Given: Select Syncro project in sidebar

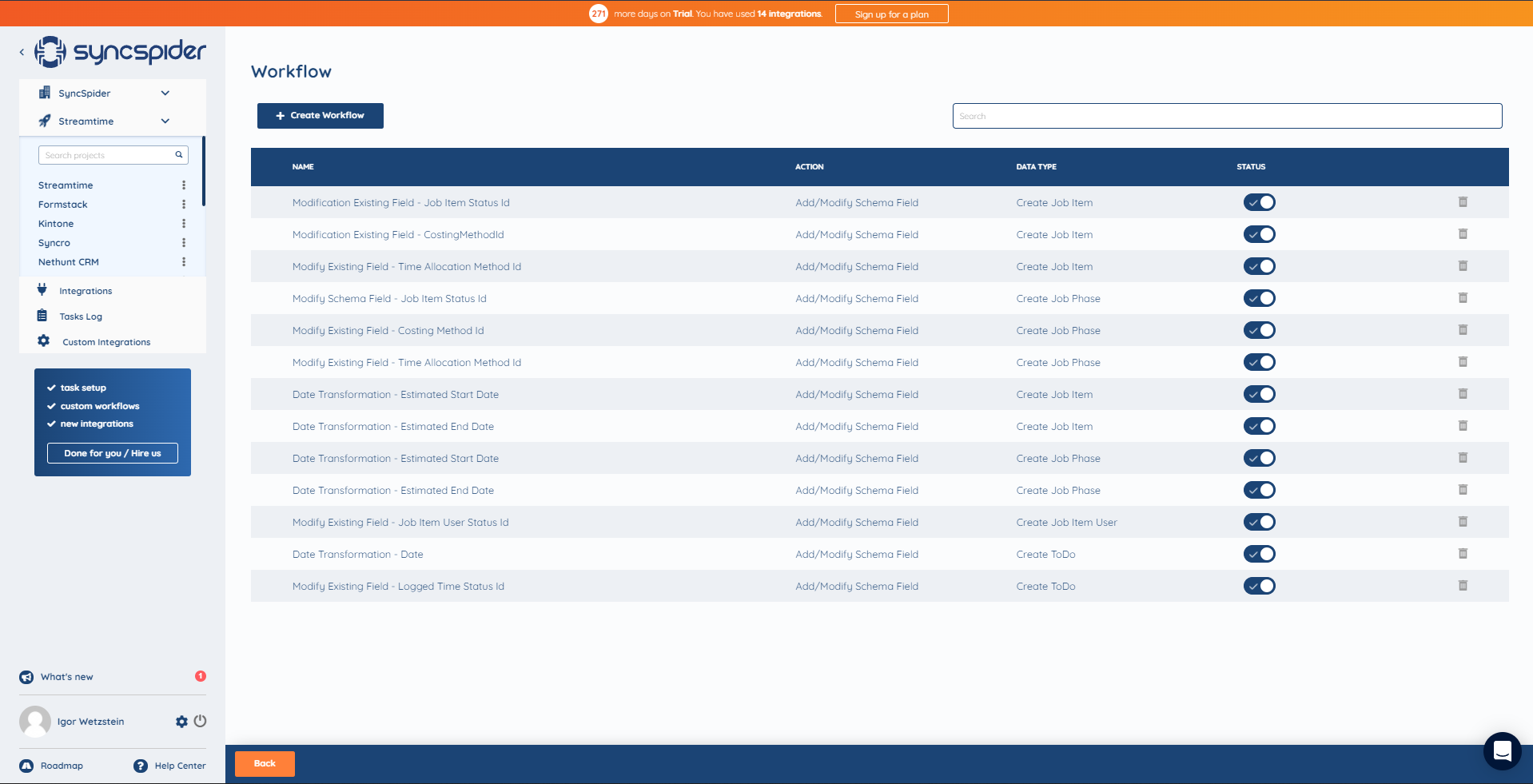Looking at the screenshot, I should pos(54,243).
